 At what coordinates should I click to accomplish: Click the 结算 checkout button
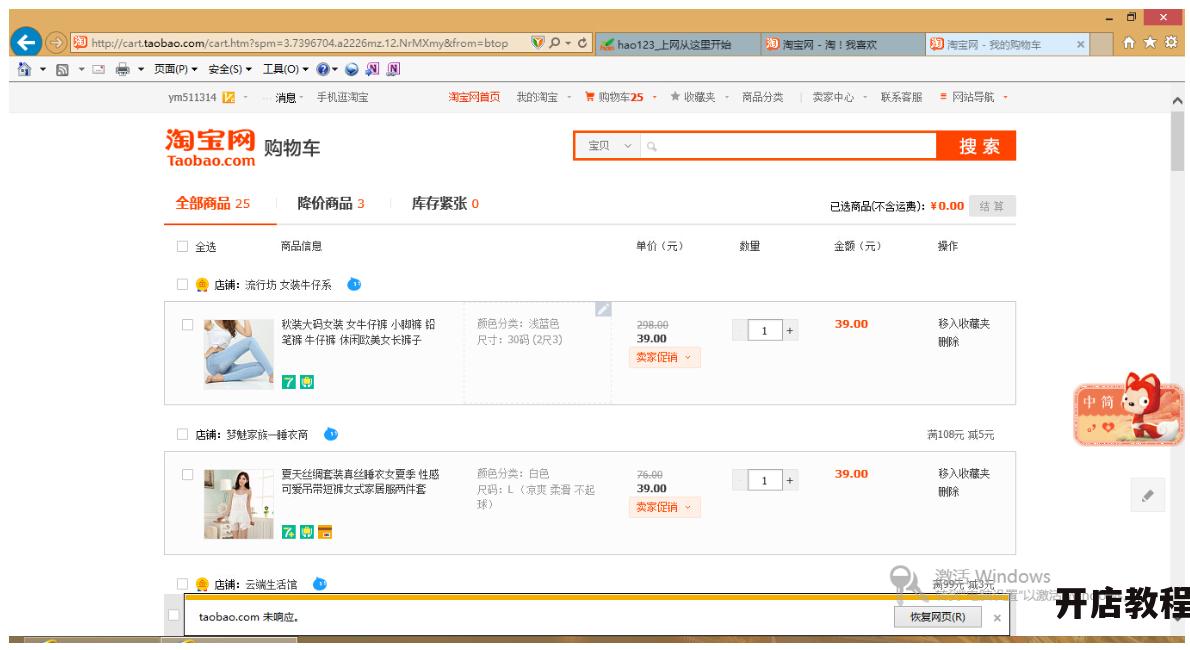(x=992, y=206)
